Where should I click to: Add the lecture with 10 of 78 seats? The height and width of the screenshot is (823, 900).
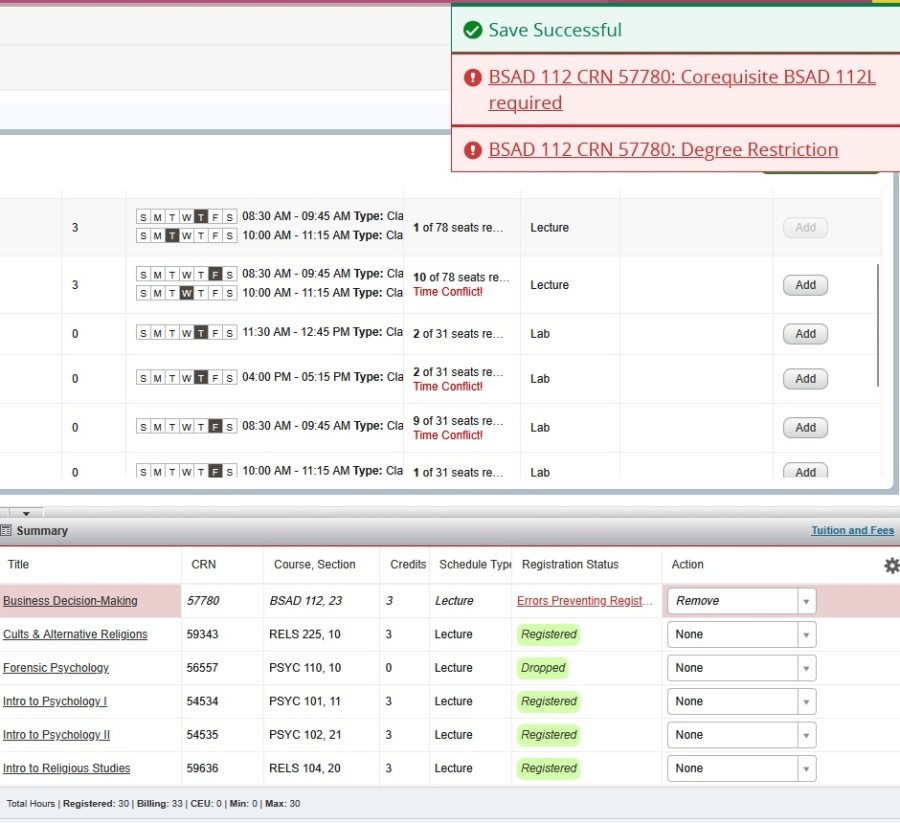coord(805,285)
